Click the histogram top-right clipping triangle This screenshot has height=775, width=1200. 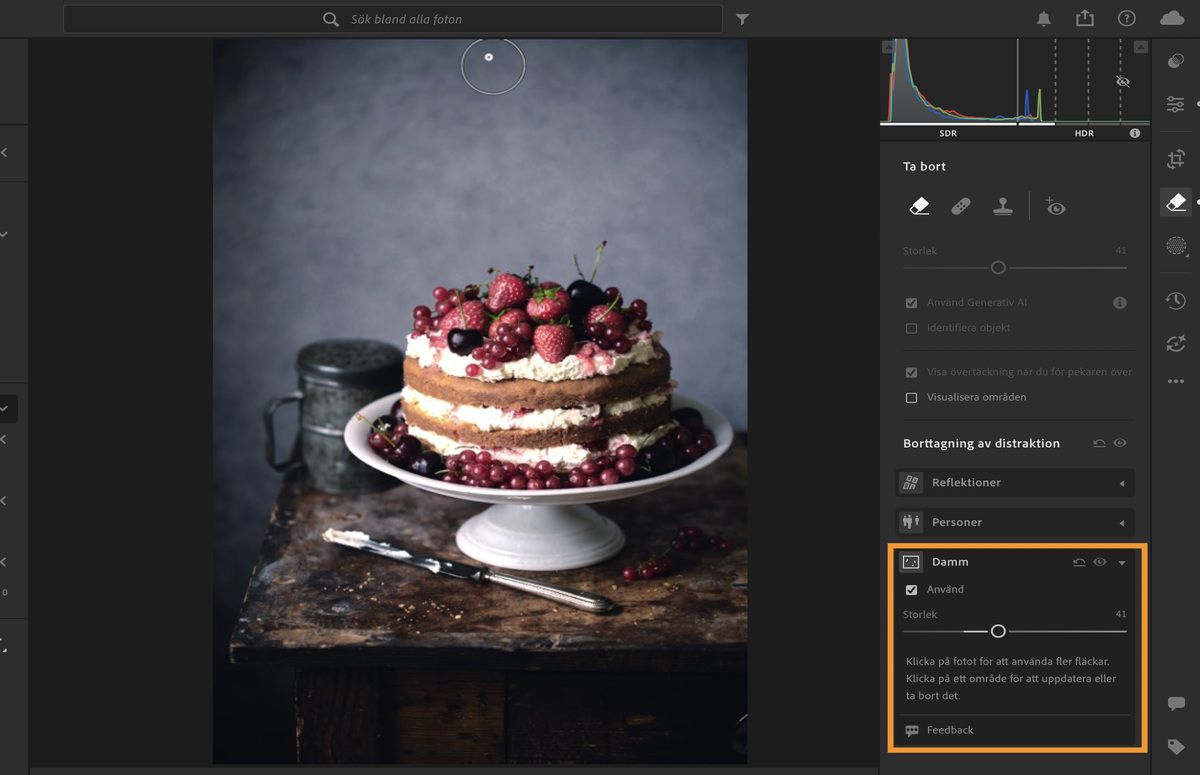click(x=1141, y=47)
